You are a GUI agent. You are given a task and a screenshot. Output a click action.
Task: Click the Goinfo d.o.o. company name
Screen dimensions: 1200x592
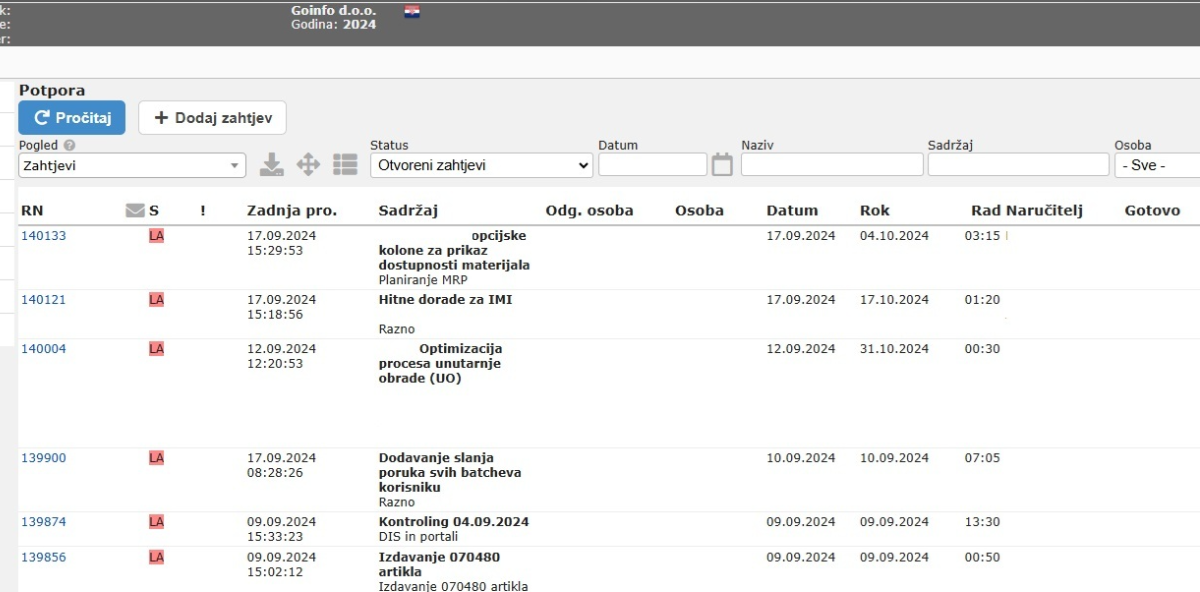tap(334, 11)
